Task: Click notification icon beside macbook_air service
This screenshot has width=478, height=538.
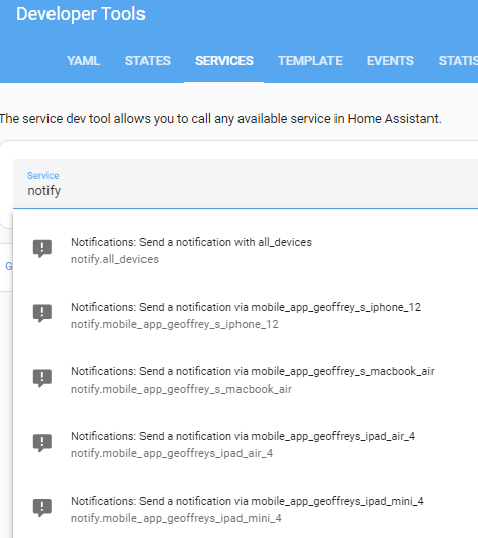Action: click(x=42, y=378)
